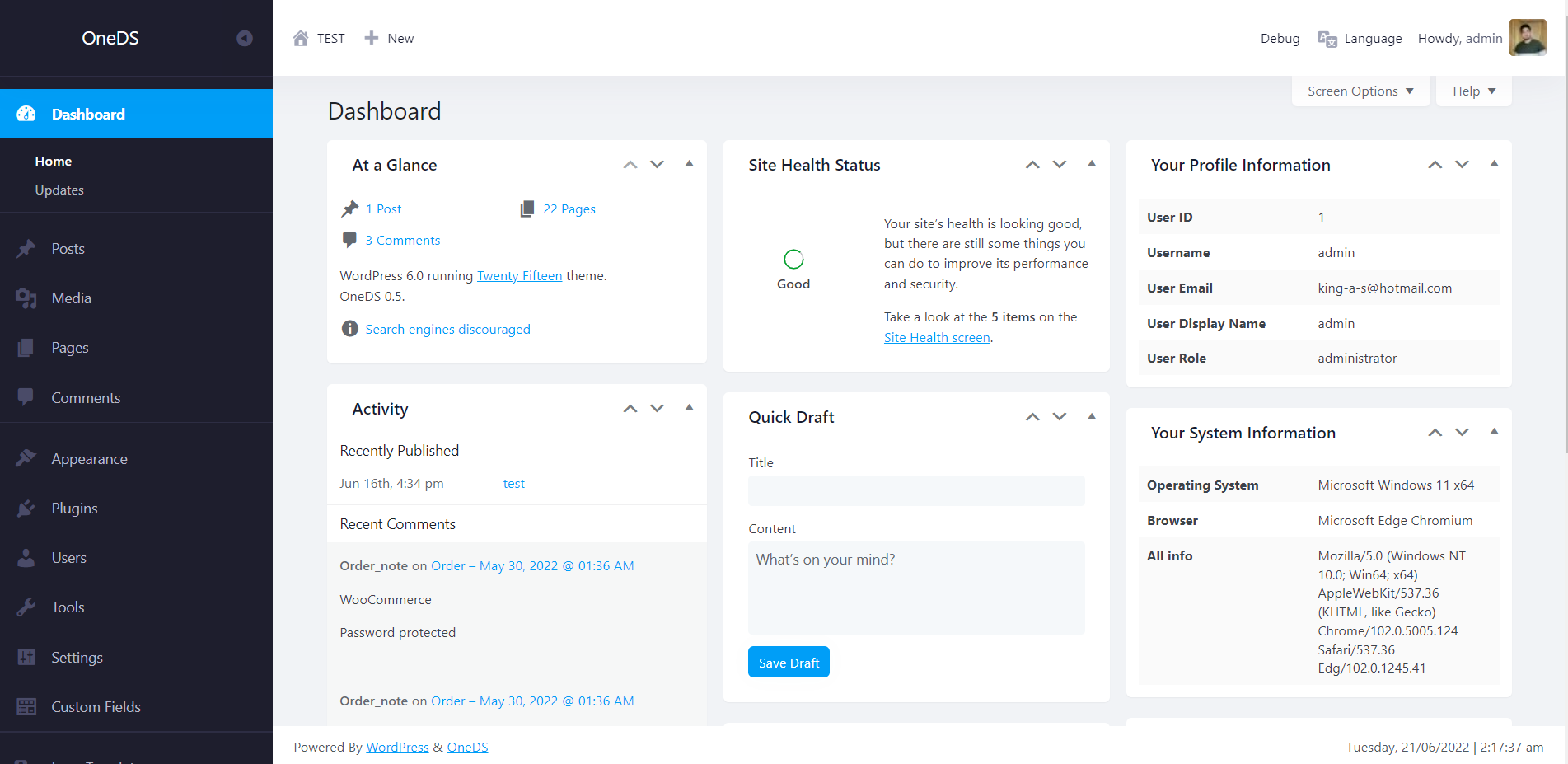Click the Good health circle indicator

793,260
